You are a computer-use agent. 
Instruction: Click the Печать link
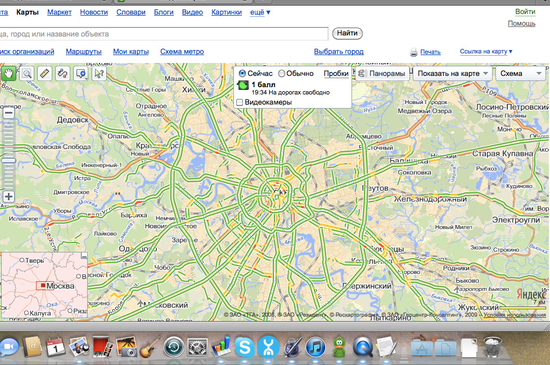(430, 52)
